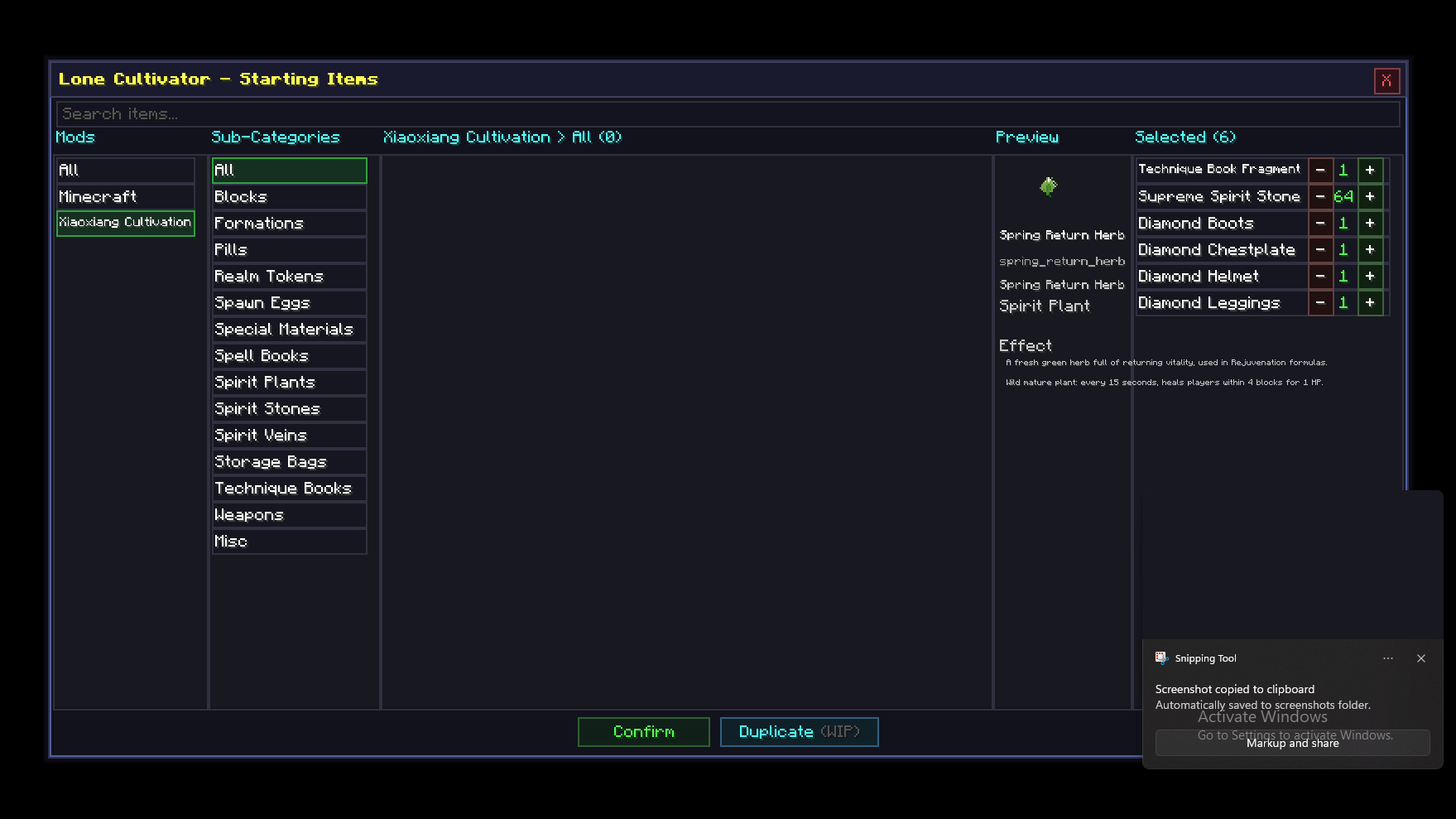
Task: Open the Technique Books sub-category
Action: click(289, 489)
